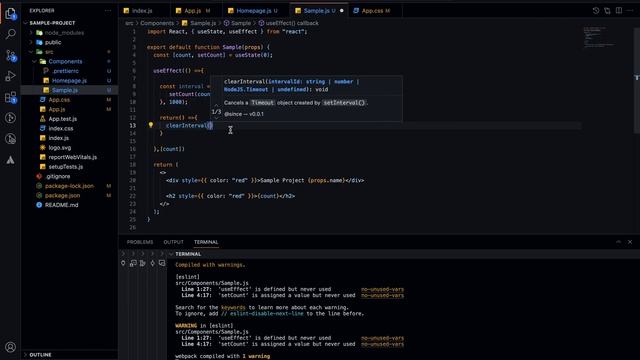Click the Accounts icon at the bottom of the activity bar
Screen dimensions: 640x360
pyautogui.click(x=11, y=347)
